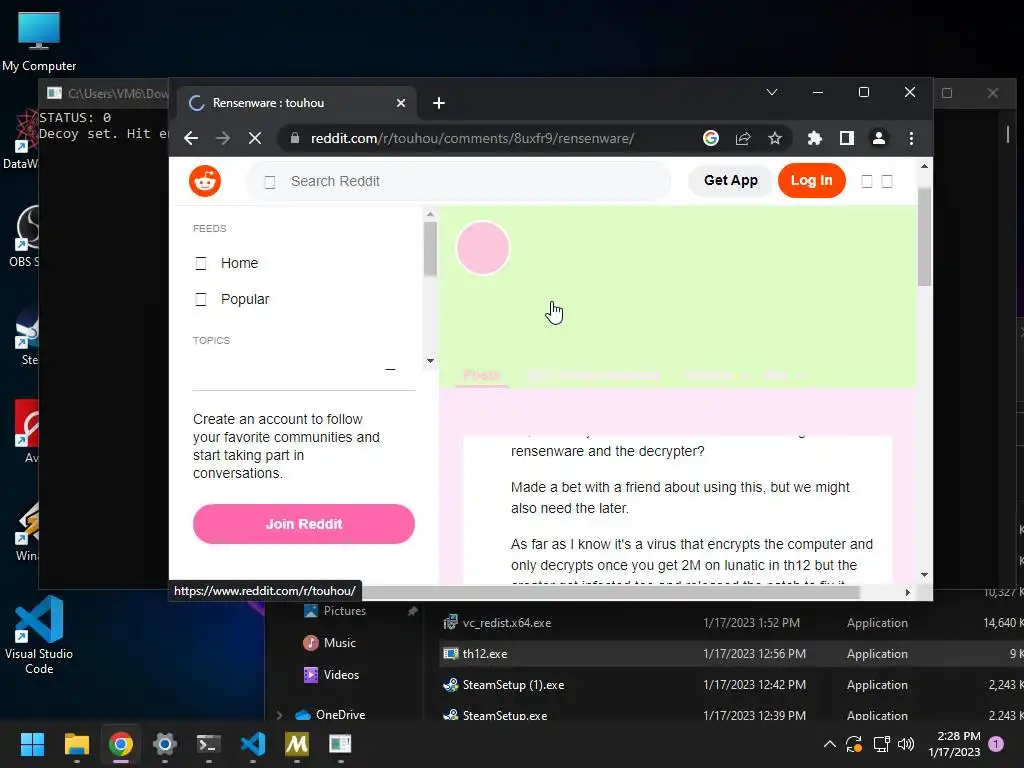Open the Chrome extensions puzzle icon
This screenshot has height=768, width=1024.
[814, 138]
